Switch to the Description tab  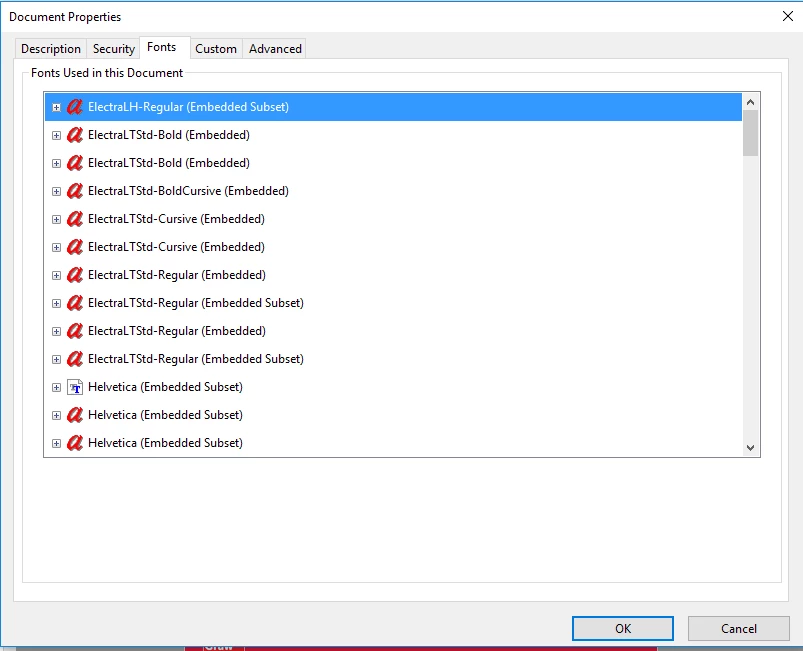coord(51,49)
